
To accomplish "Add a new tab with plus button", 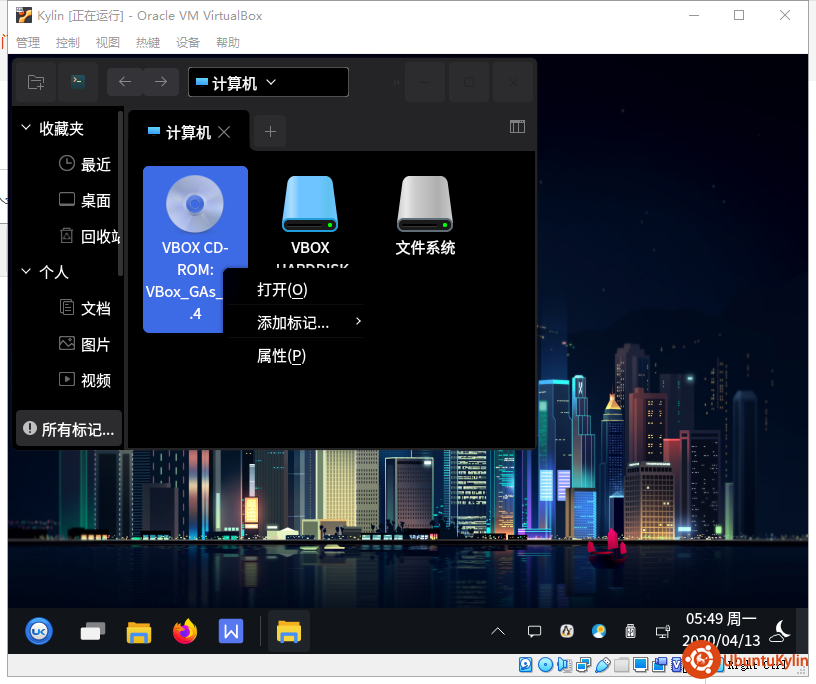I will pos(270,130).
